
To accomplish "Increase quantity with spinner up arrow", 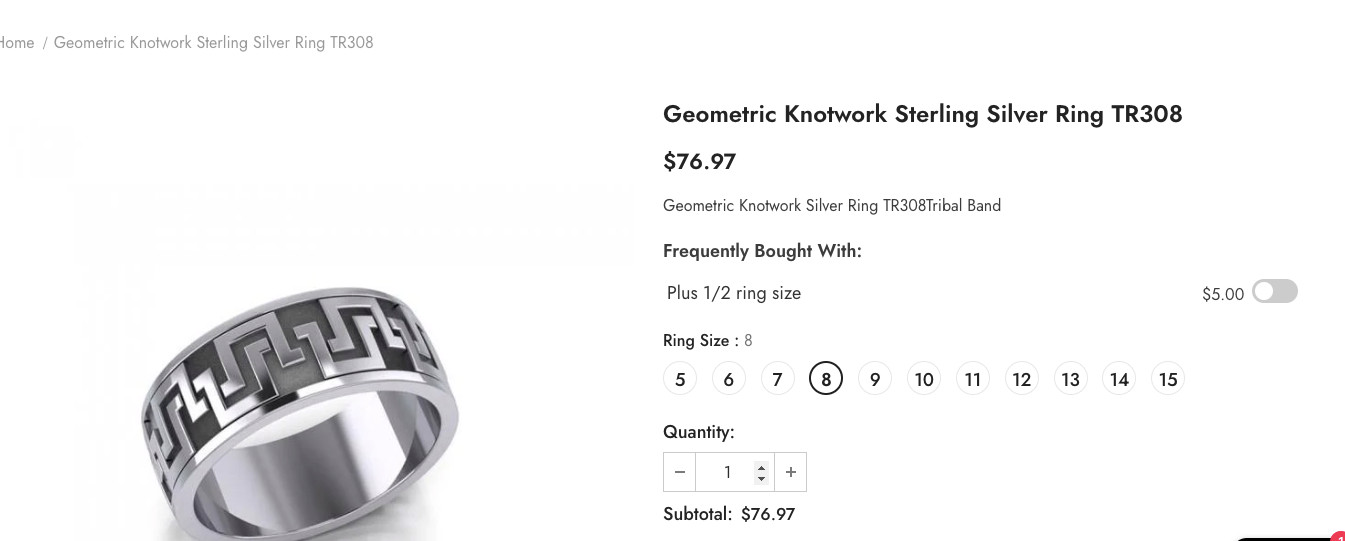I will pos(761,467).
